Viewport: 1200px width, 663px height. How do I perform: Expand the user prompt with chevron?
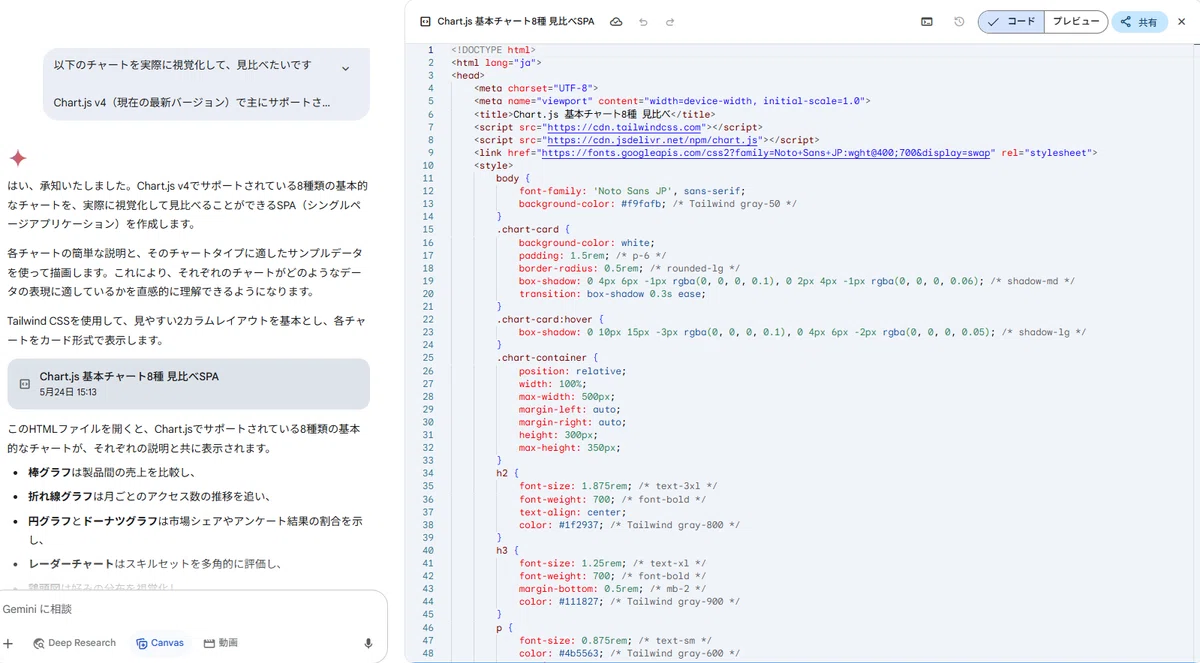pos(345,68)
